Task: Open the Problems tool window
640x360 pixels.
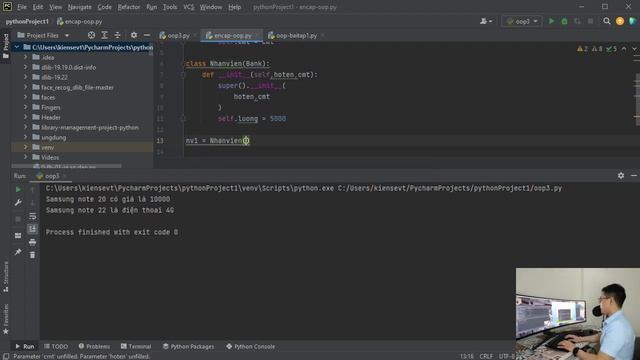Action: tap(94, 346)
